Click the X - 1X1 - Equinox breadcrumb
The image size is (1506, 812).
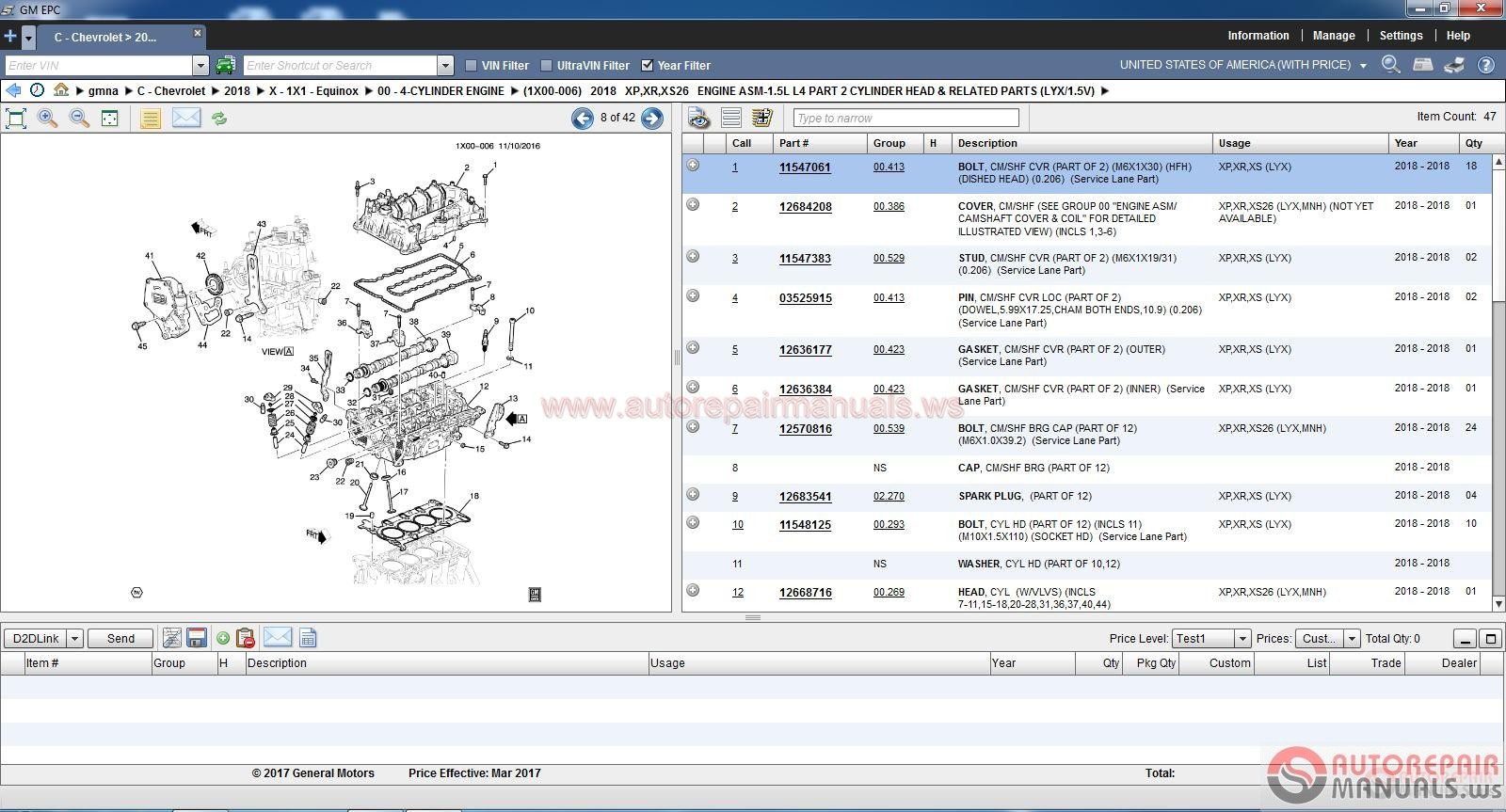(312, 91)
